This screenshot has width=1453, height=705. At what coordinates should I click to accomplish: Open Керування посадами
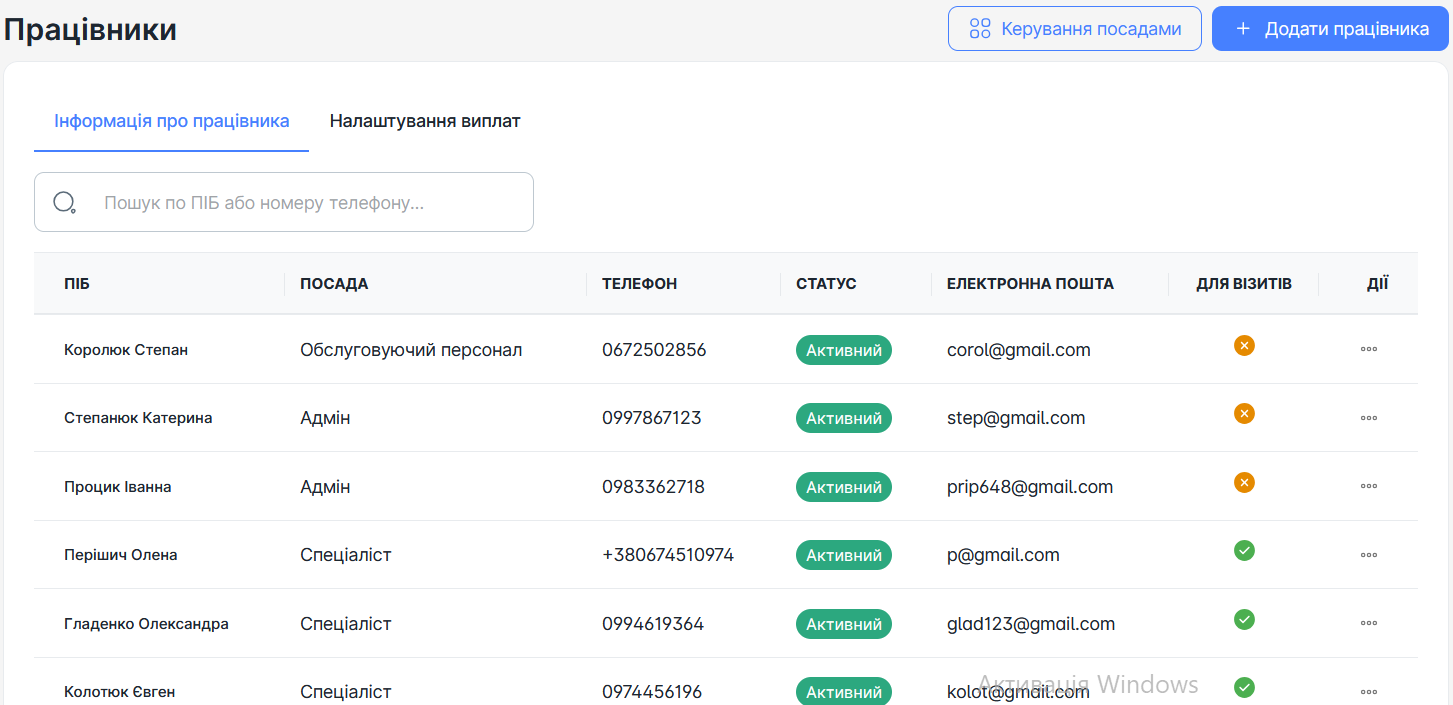1075,29
